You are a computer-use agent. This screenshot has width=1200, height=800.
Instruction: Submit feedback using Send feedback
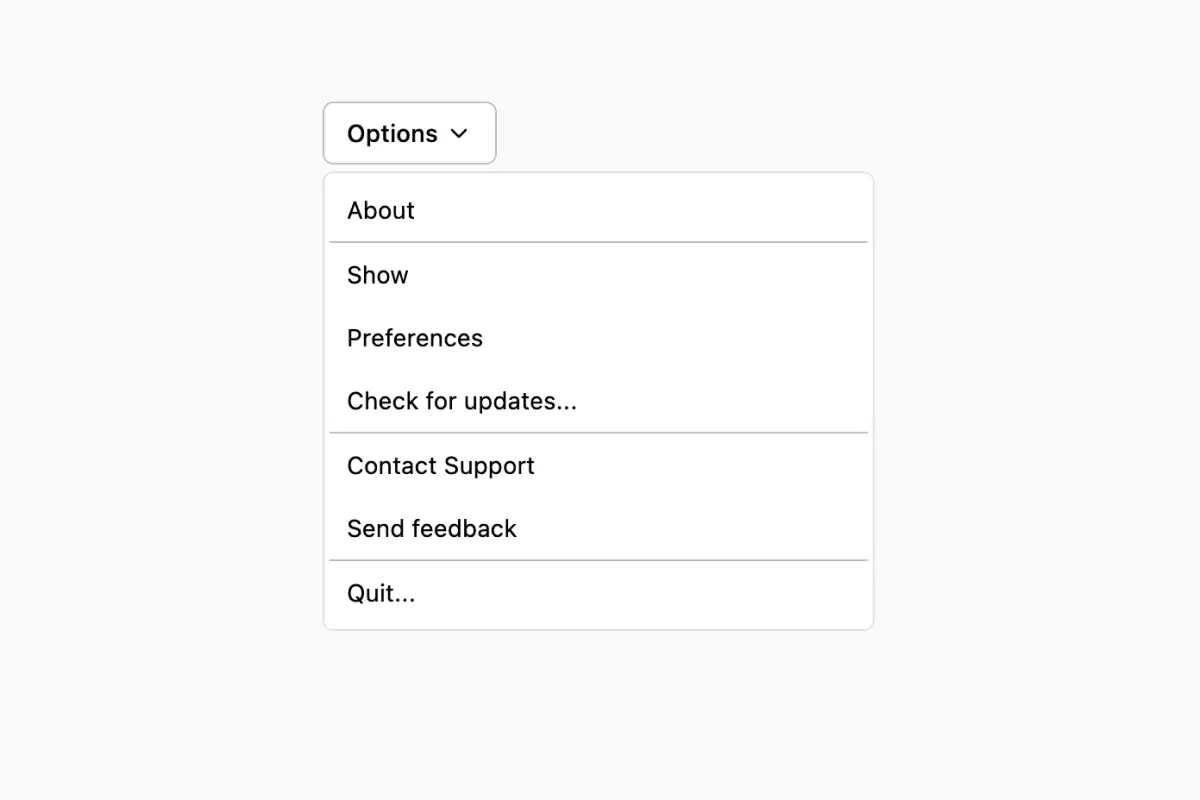431,528
